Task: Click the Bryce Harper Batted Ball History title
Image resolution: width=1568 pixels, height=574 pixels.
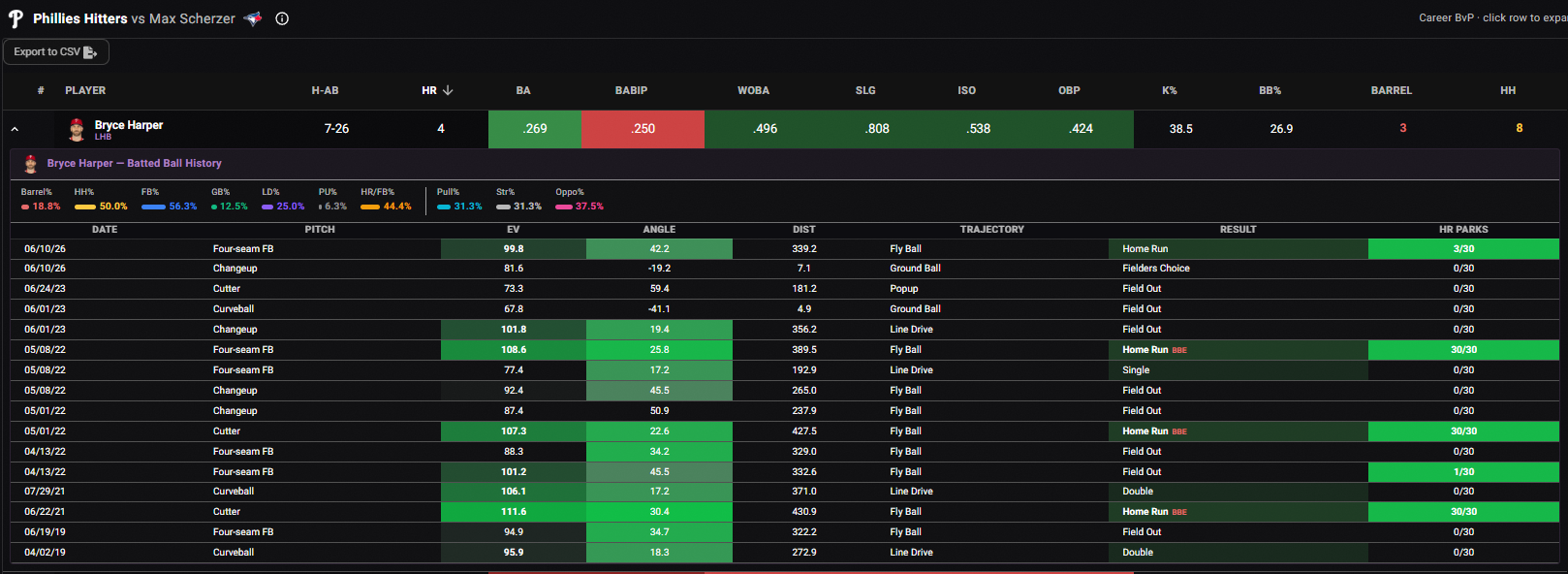Action: 134,164
